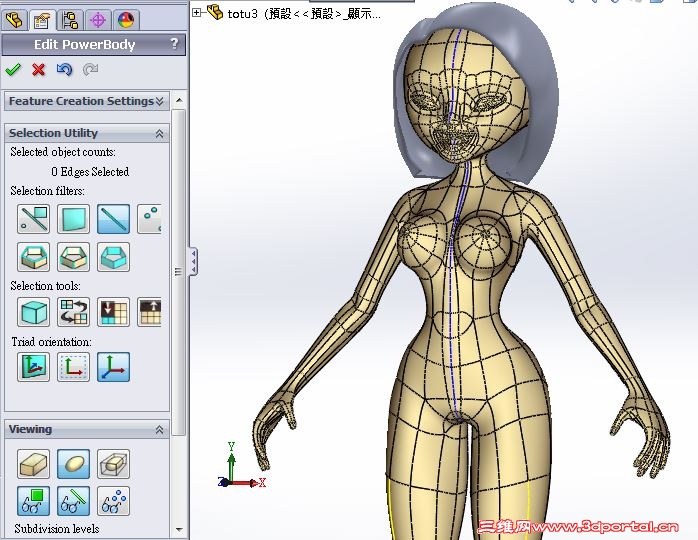Image resolution: width=698 pixels, height=540 pixels.
Task: Toggle the all-entities selection filter
Action: pos(33,219)
